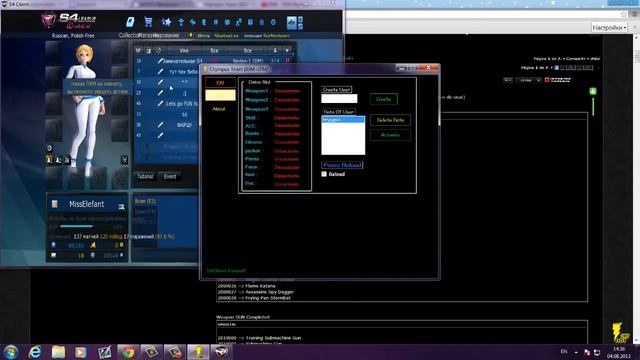This screenshot has width=640, height=360.
Task: Open the card collection icon in S4 toolbar
Action: [x=130, y=22]
